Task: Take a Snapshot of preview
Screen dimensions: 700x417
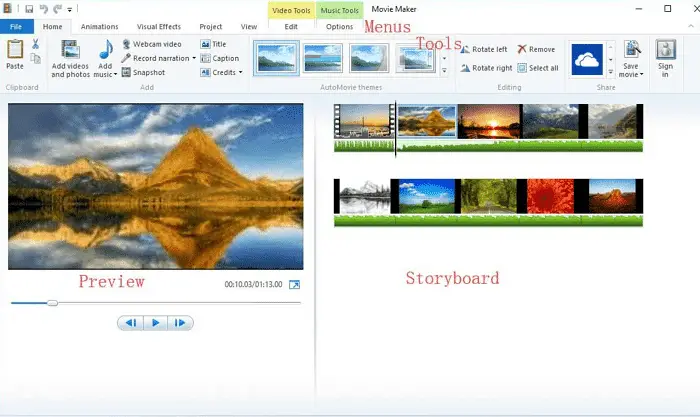Action: point(143,72)
